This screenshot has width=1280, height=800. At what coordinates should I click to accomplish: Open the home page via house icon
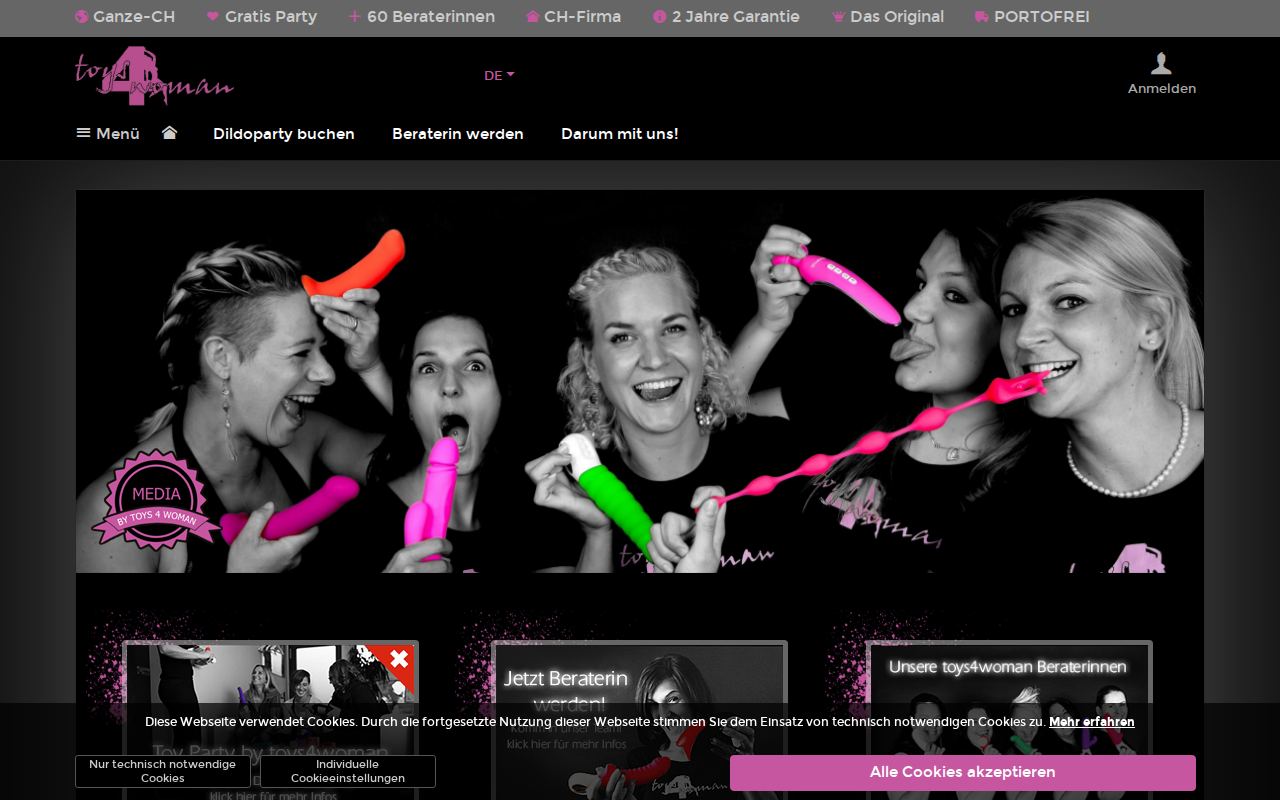(169, 133)
